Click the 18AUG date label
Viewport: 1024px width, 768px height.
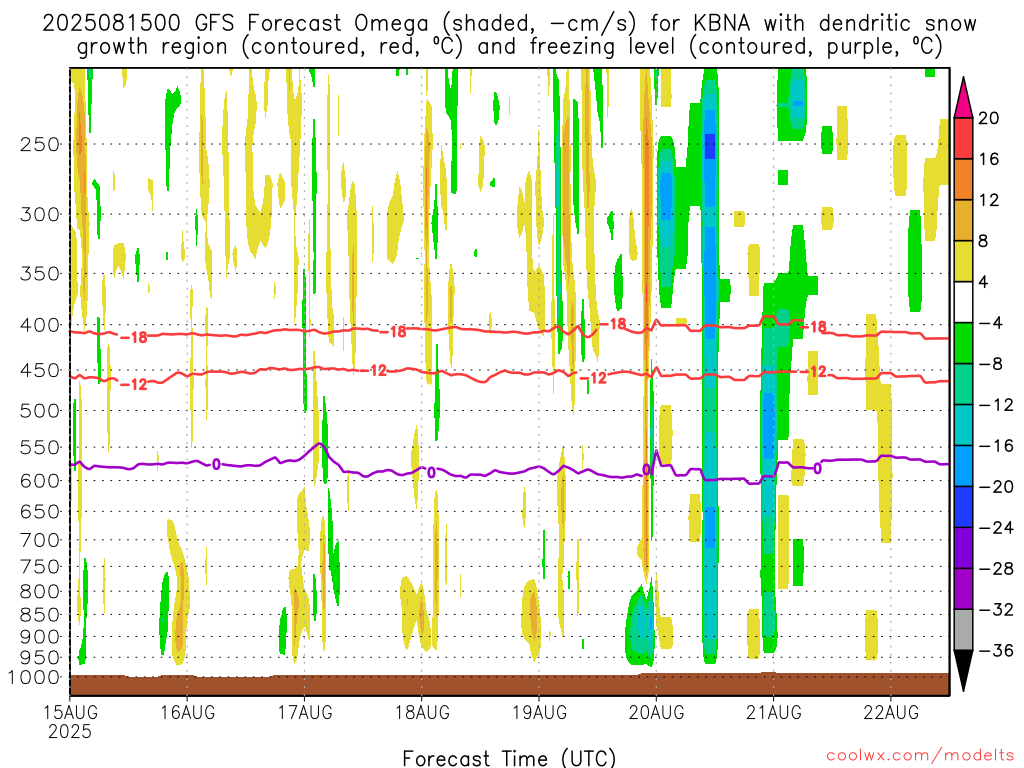pos(422,712)
